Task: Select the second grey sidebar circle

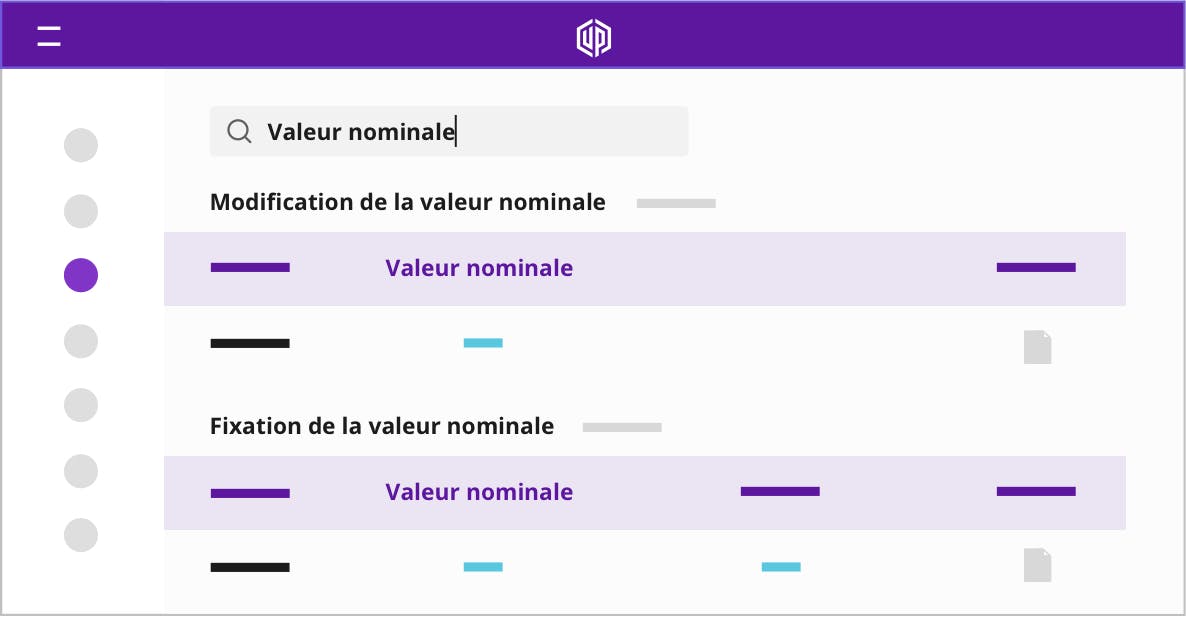Action: pos(81,211)
